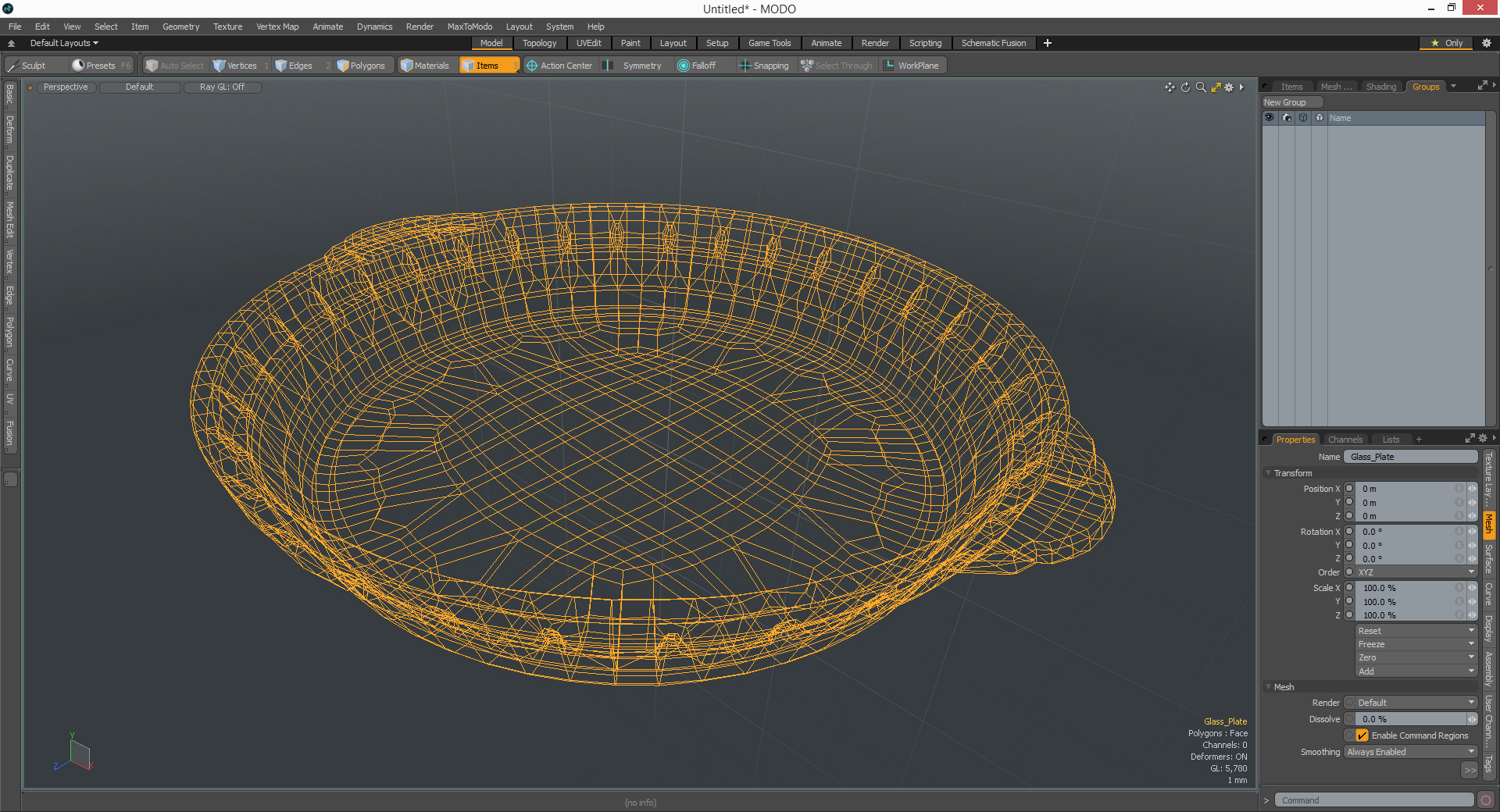Toggle Dissolve keyframe channel circle
Screen dimensions: 1500x812
pos(1349,719)
